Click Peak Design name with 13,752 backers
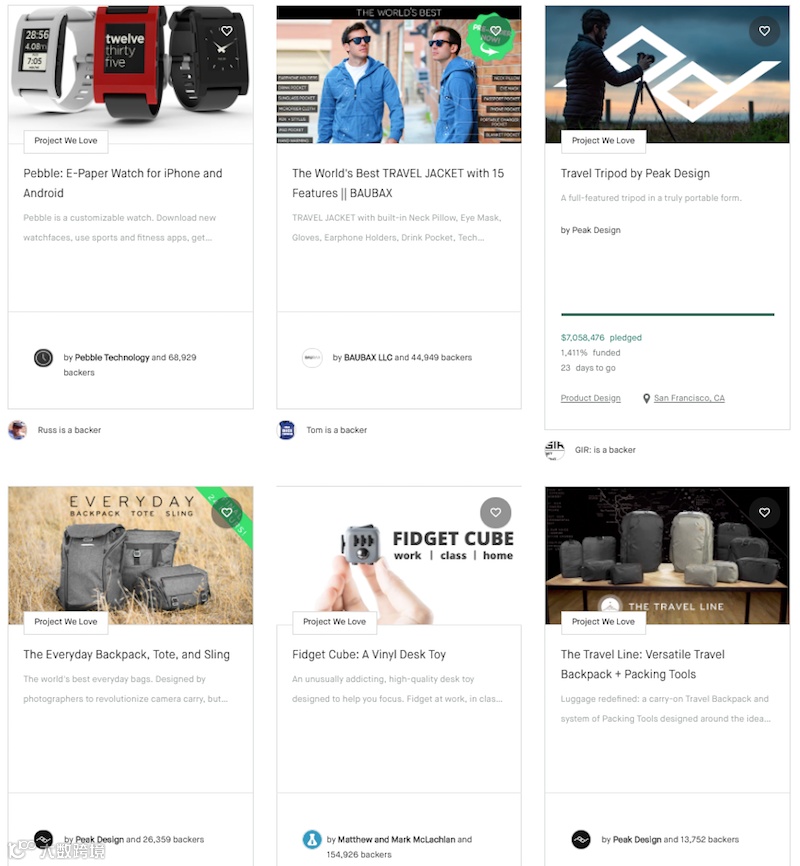The height and width of the screenshot is (866, 800). point(637,839)
